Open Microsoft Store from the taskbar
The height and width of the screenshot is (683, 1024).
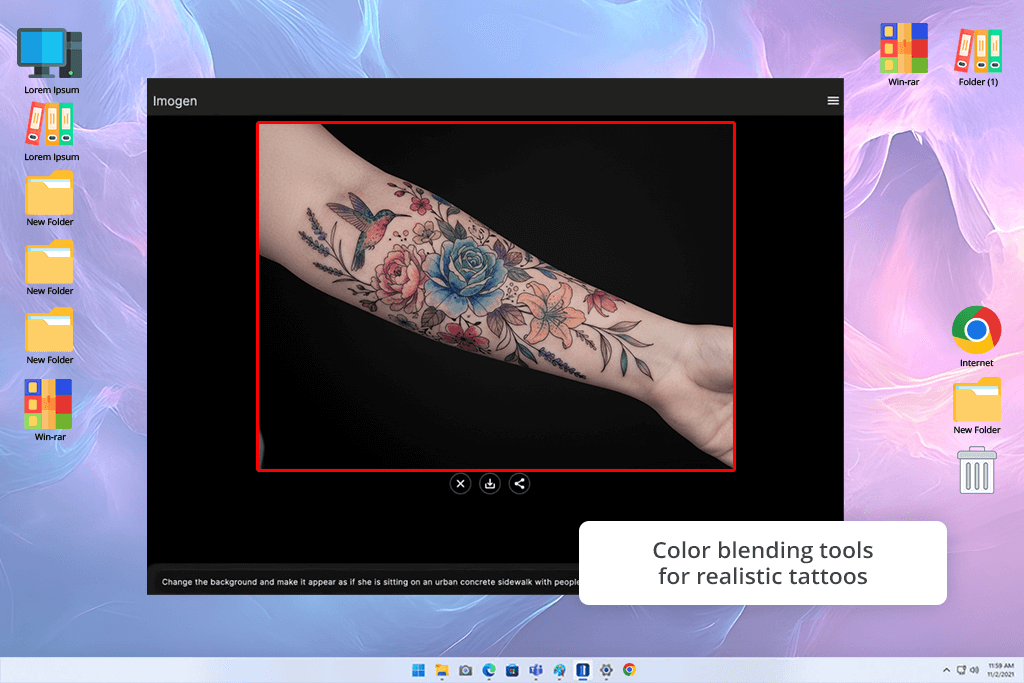coord(512,670)
